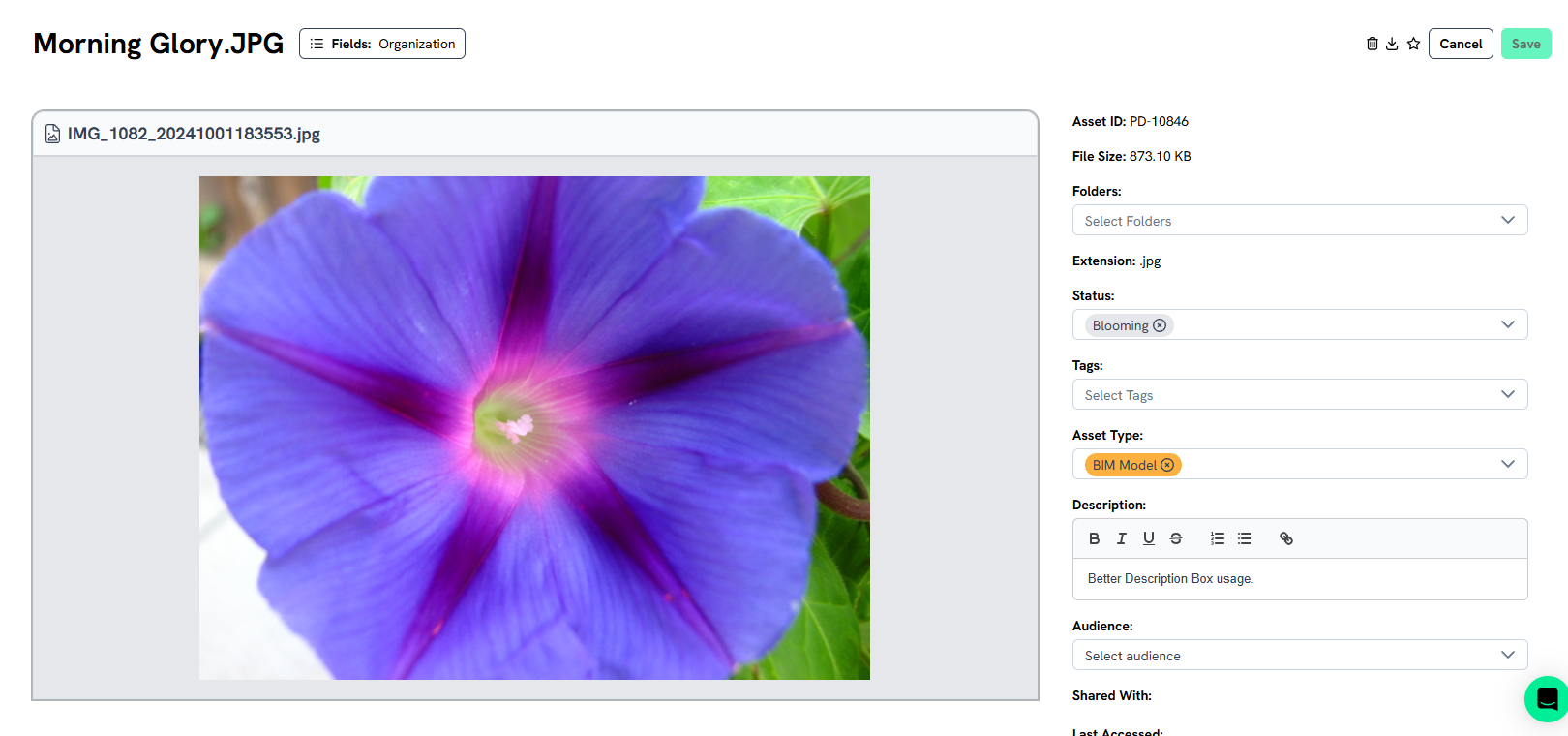Open the Select Folders dropdown

[1300, 220]
